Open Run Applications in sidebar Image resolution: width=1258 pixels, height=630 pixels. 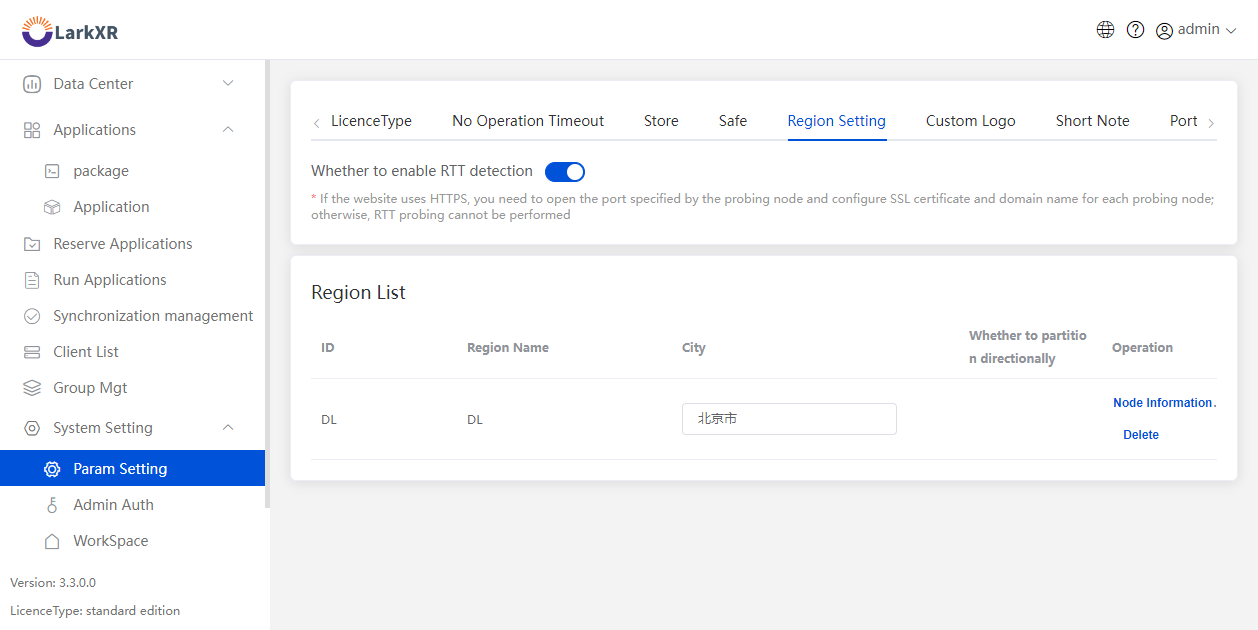click(110, 280)
